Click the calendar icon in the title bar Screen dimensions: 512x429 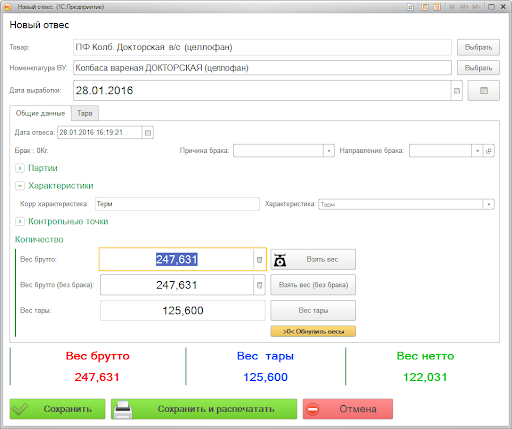437,7
